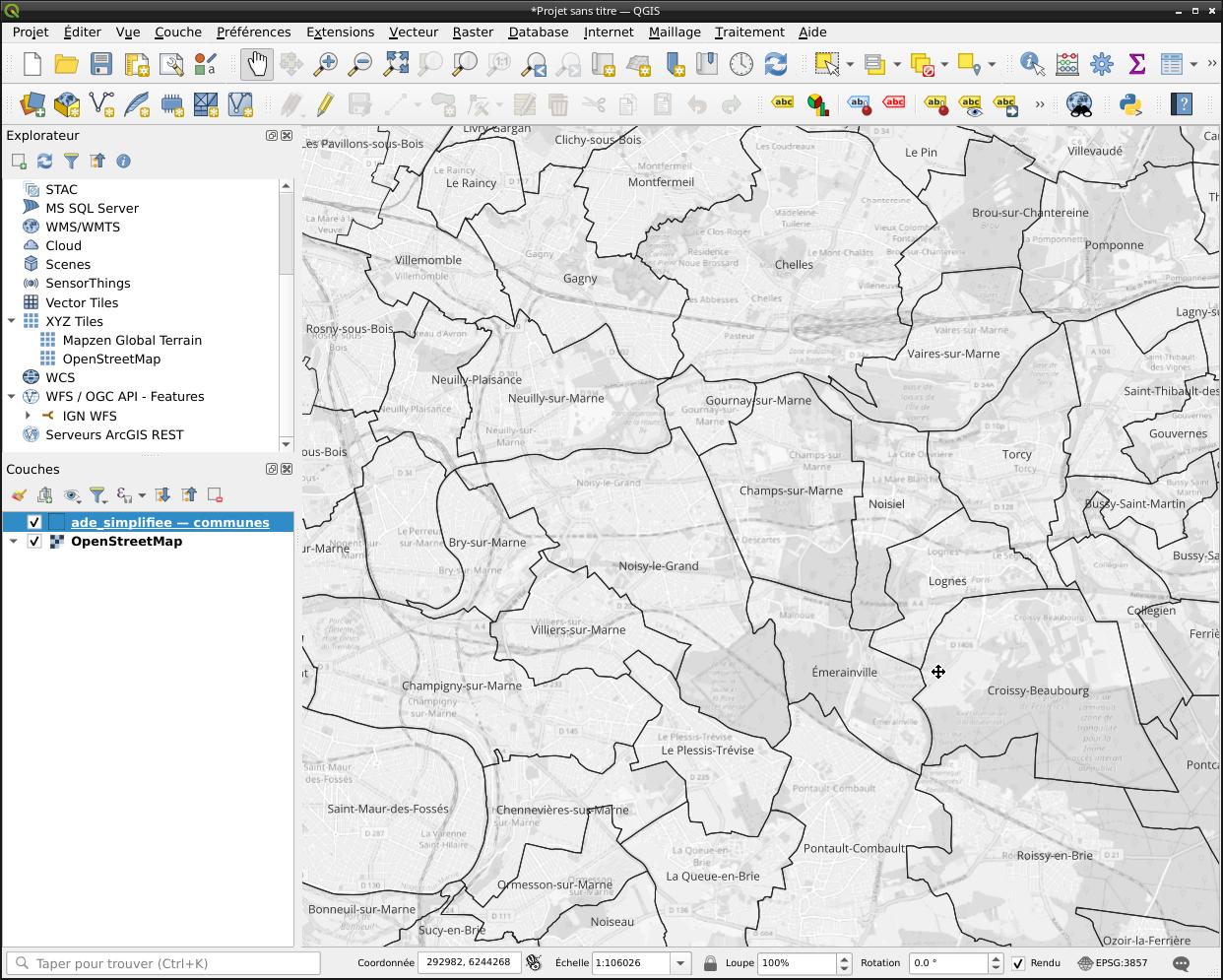The image size is (1223, 980).
Task: Uncheck the OpenStreetMap layer visibility
Action: click(34, 542)
